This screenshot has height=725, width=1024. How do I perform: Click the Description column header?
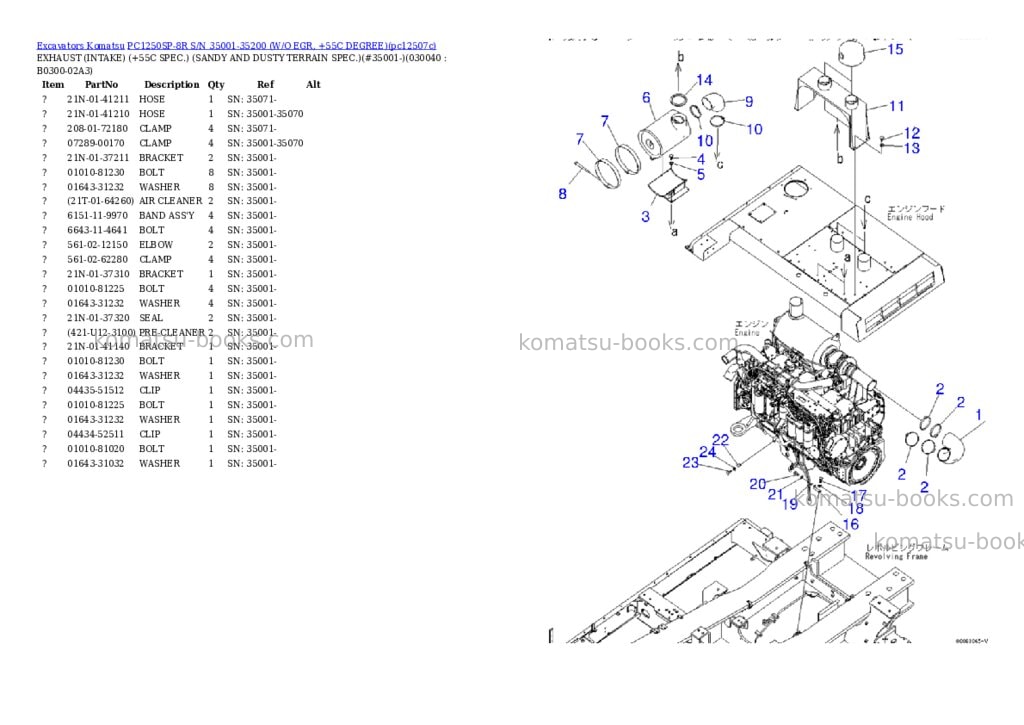(x=171, y=85)
